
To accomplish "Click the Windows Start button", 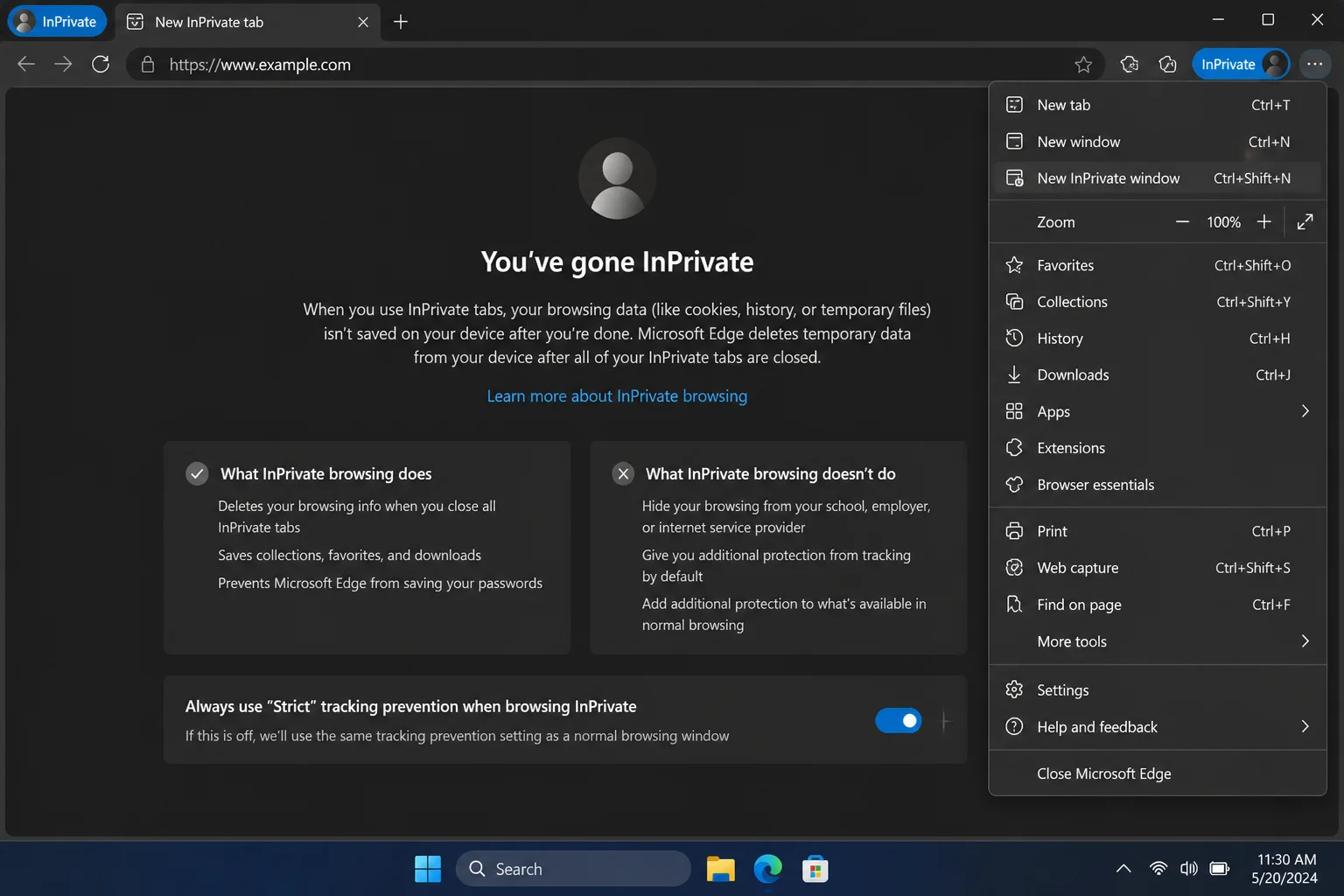I will [428, 869].
